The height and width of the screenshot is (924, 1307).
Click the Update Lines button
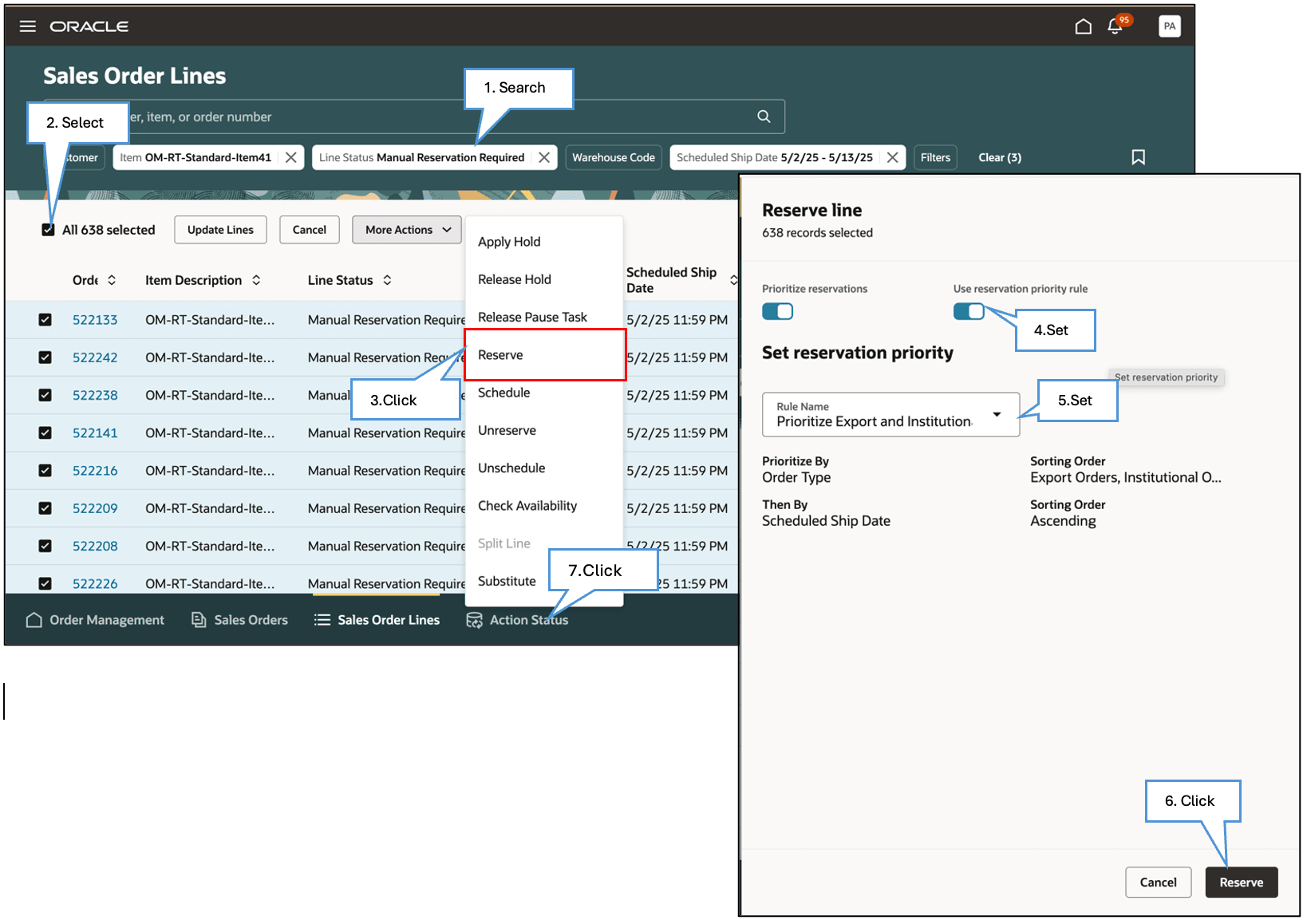220,230
